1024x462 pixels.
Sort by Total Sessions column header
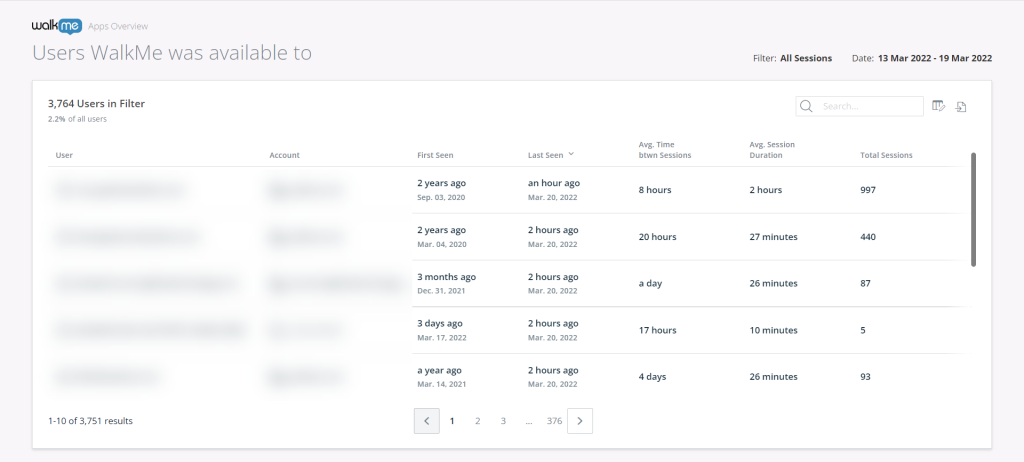tap(886, 155)
